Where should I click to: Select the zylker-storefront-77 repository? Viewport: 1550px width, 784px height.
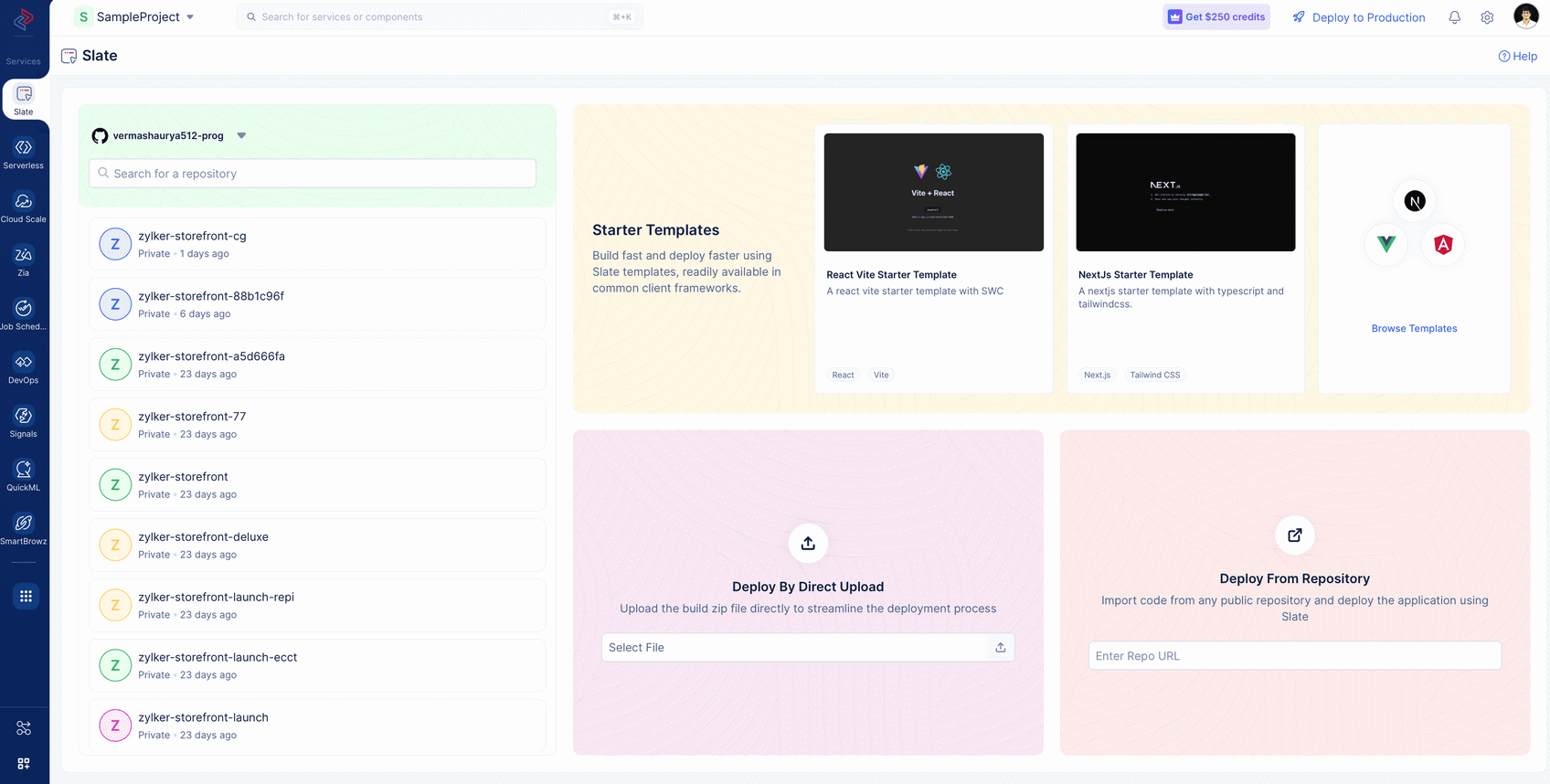pyautogui.click(x=317, y=425)
